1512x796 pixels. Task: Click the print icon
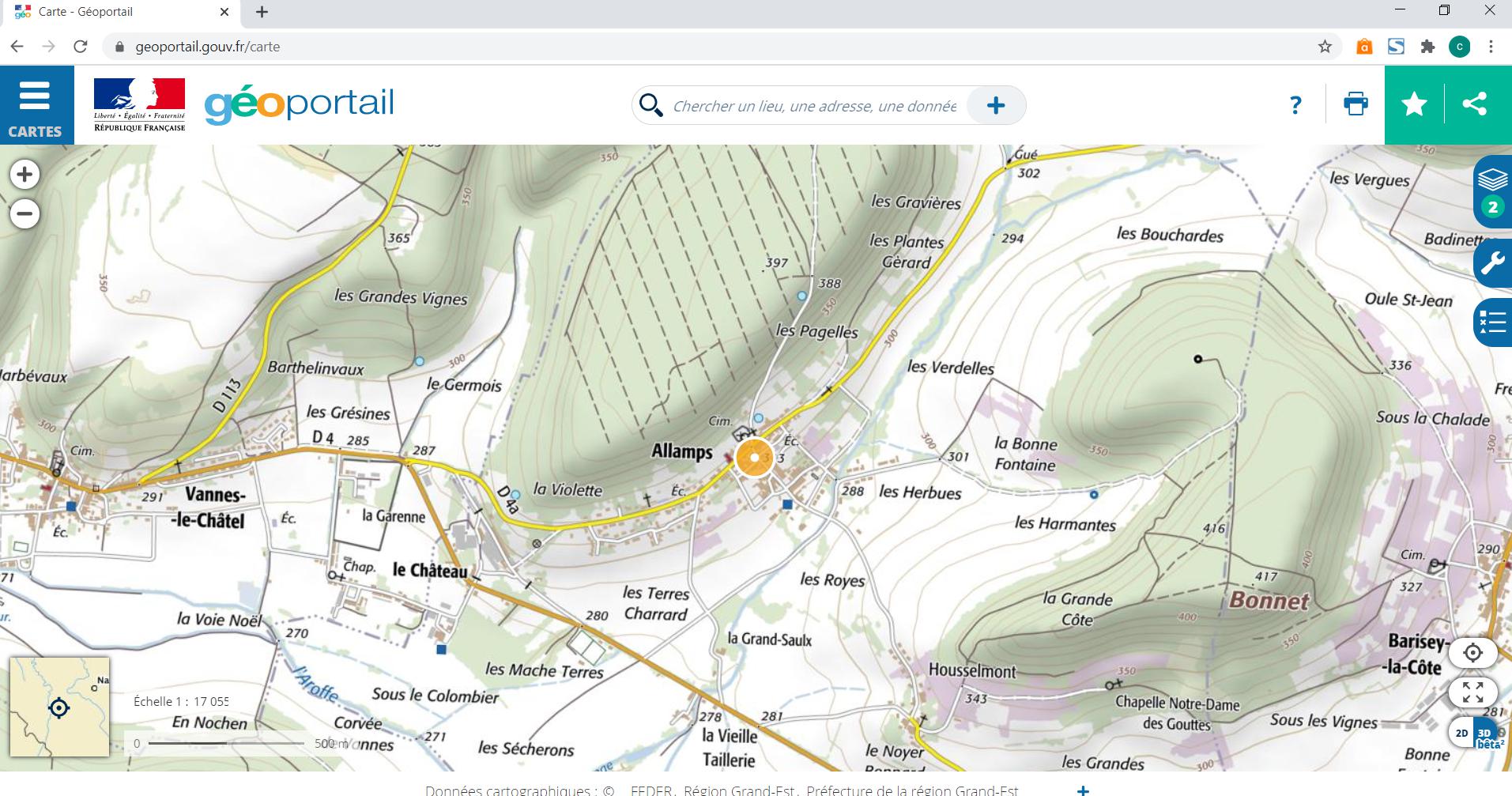(x=1356, y=104)
